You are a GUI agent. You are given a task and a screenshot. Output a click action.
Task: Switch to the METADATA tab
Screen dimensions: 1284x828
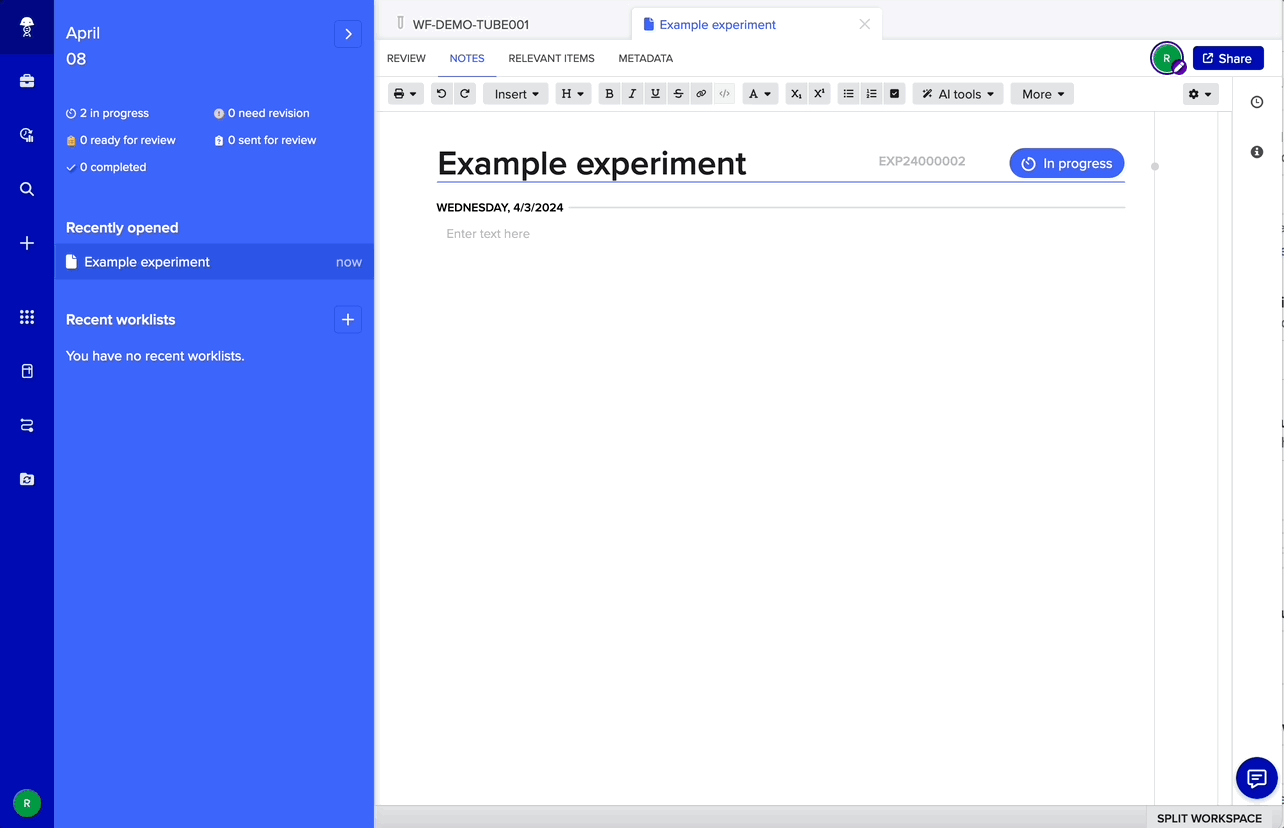(x=645, y=58)
